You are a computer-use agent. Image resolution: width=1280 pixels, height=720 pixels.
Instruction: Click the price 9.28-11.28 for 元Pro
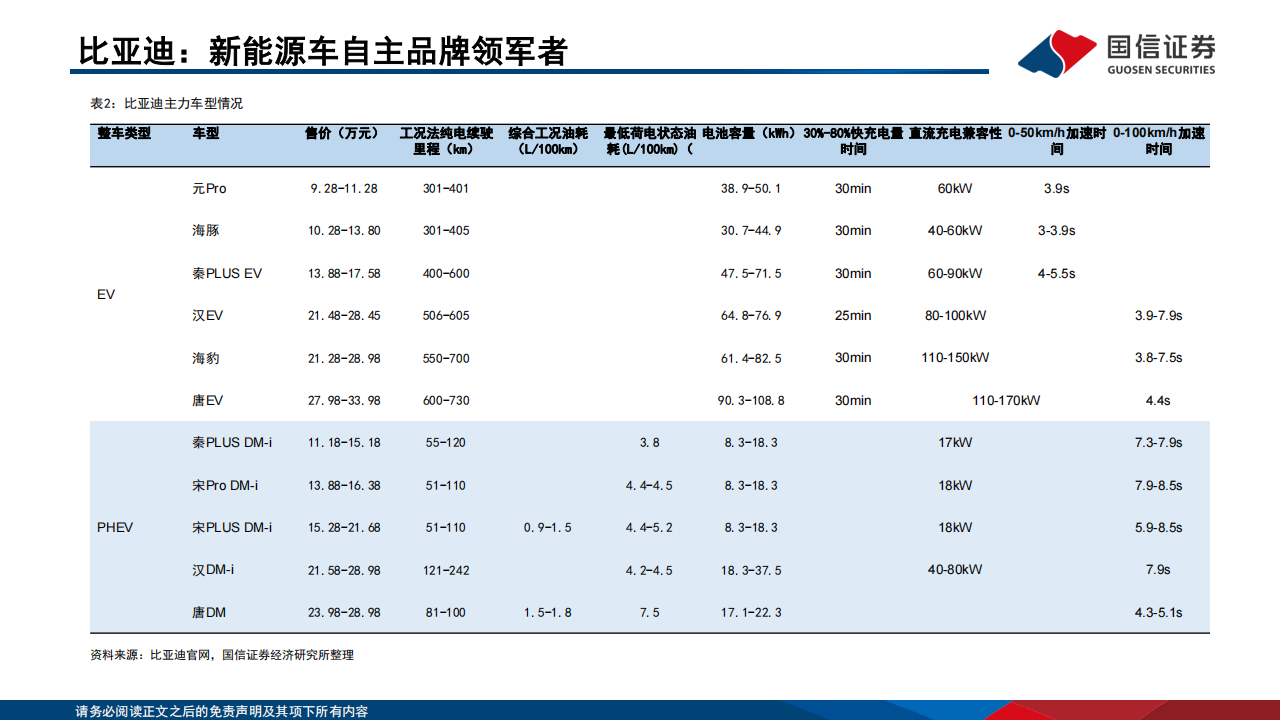coord(344,188)
